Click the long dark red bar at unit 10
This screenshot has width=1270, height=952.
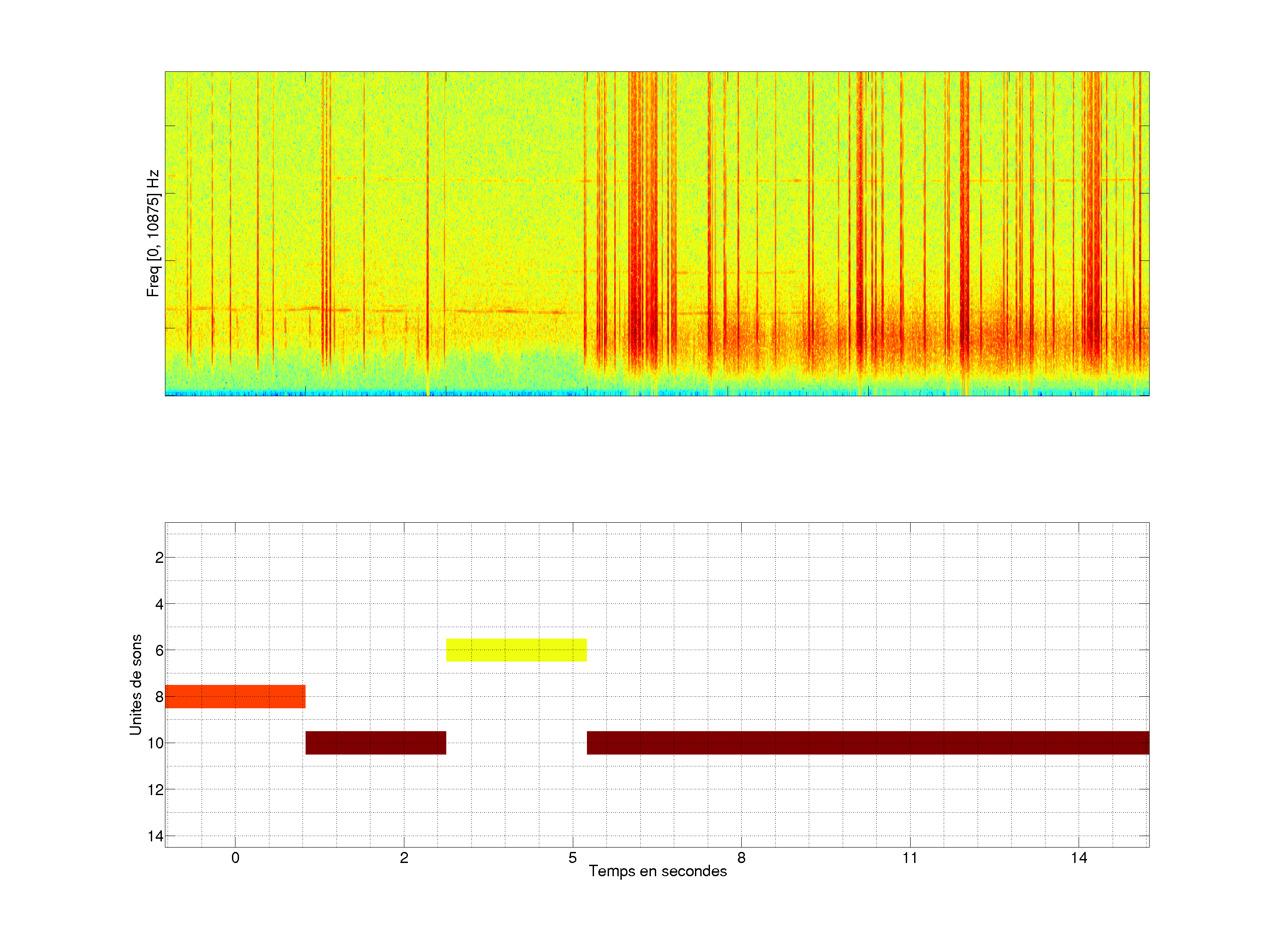(867, 743)
